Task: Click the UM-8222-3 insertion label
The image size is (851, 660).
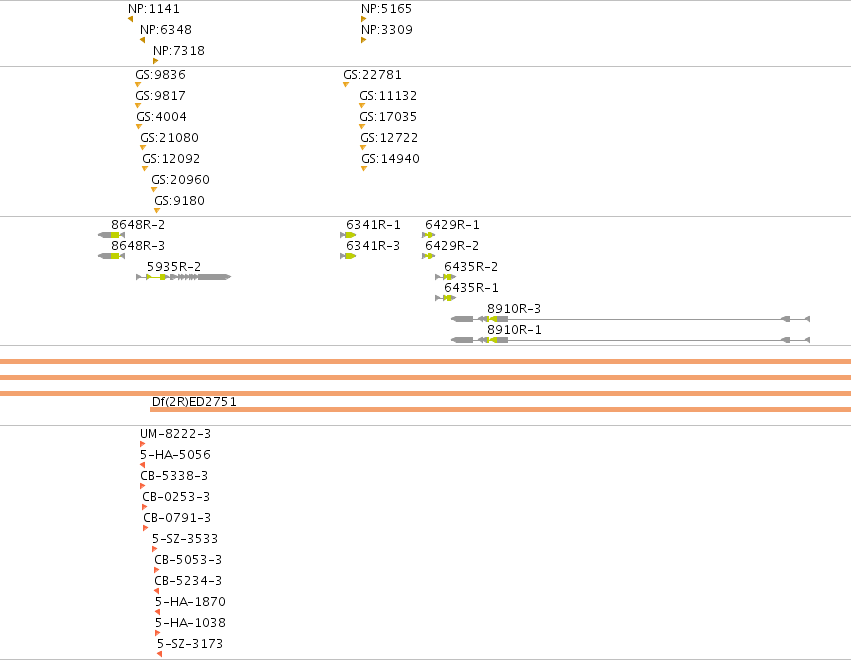Action: [x=175, y=434]
